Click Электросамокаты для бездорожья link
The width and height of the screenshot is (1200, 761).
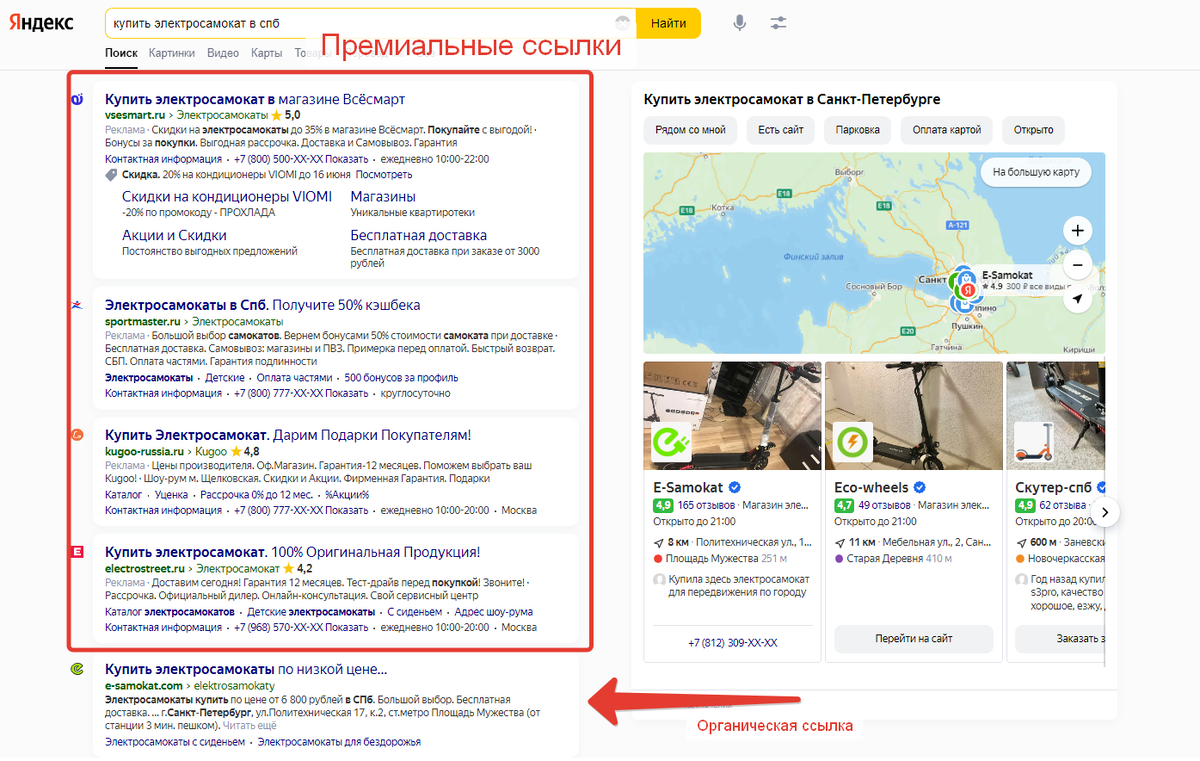(339, 742)
